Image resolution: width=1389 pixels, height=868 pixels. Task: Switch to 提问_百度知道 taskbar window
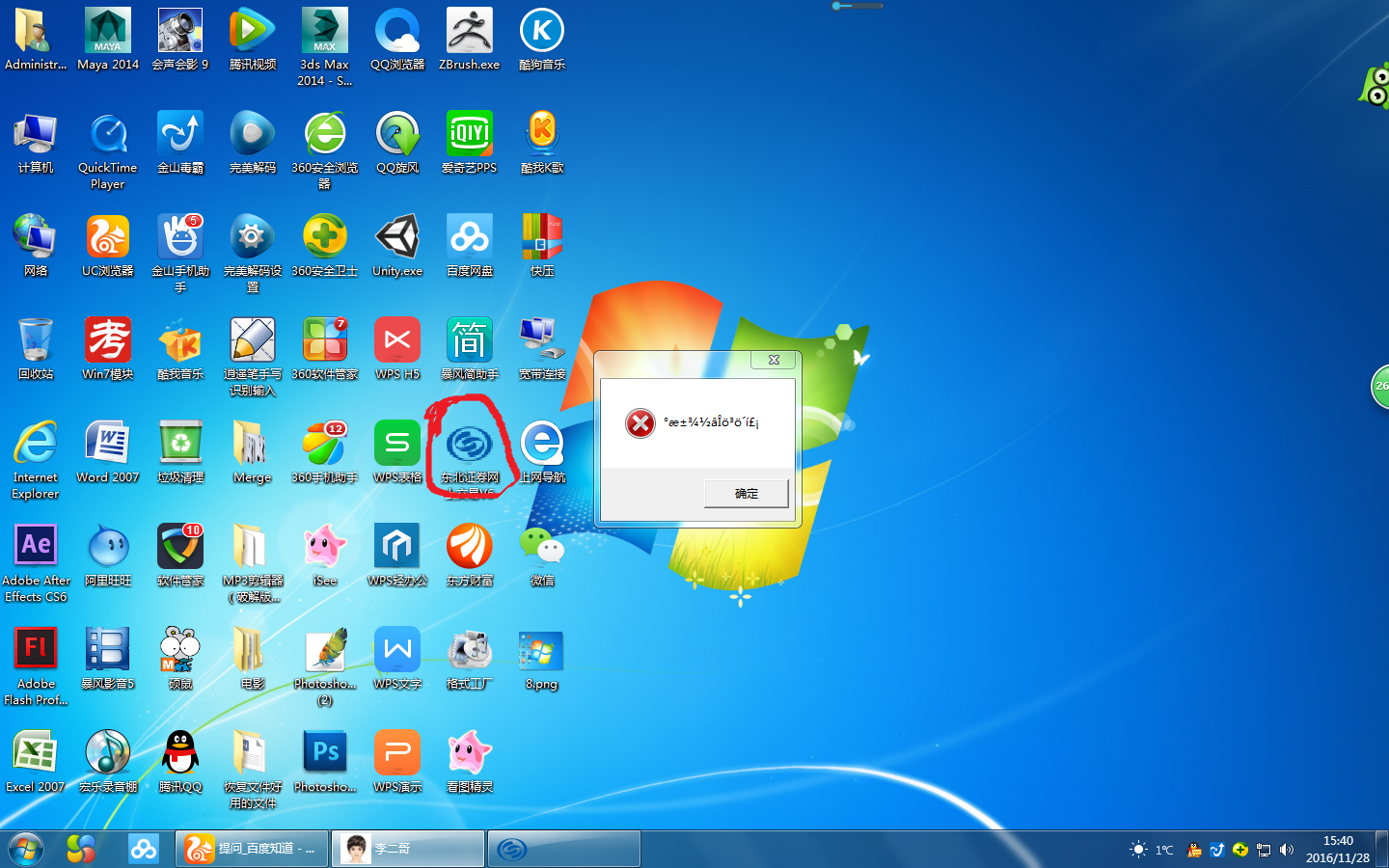252,849
